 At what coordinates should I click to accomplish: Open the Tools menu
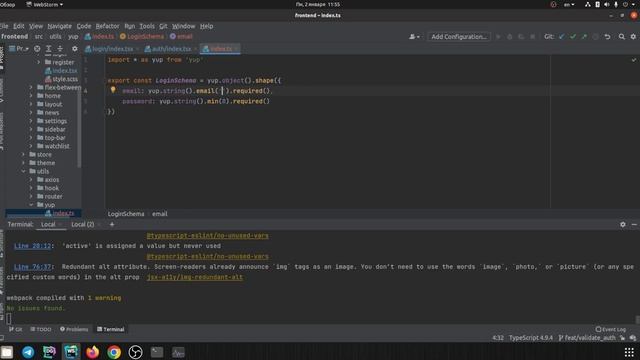pos(147,26)
